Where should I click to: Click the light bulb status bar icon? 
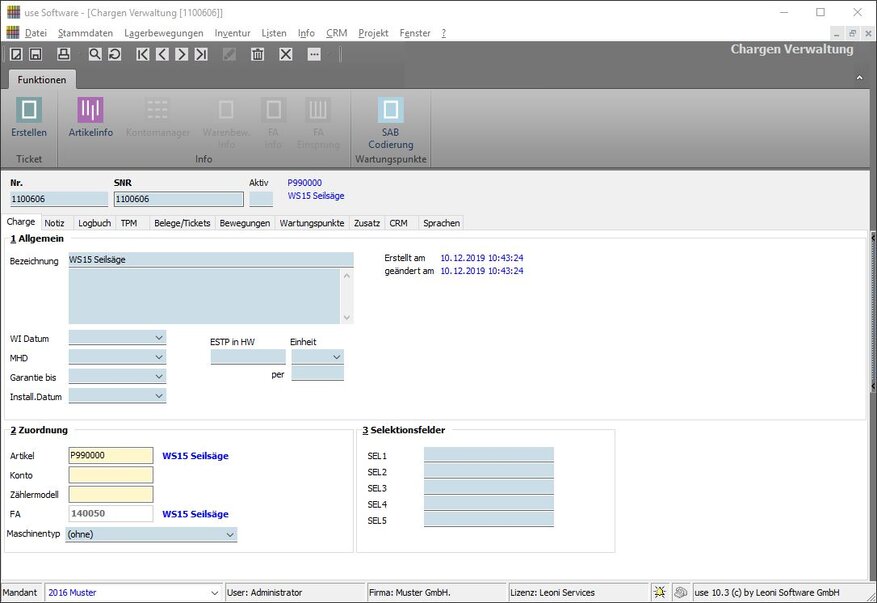click(660, 592)
